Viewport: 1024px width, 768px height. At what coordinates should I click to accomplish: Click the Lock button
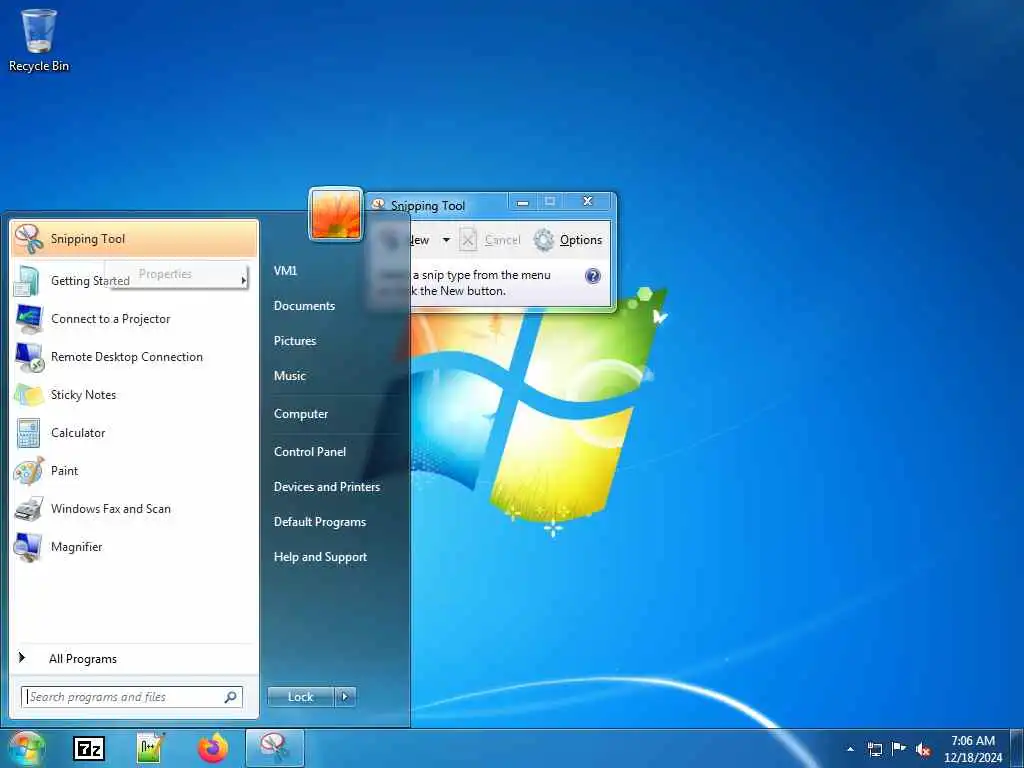[x=301, y=697]
